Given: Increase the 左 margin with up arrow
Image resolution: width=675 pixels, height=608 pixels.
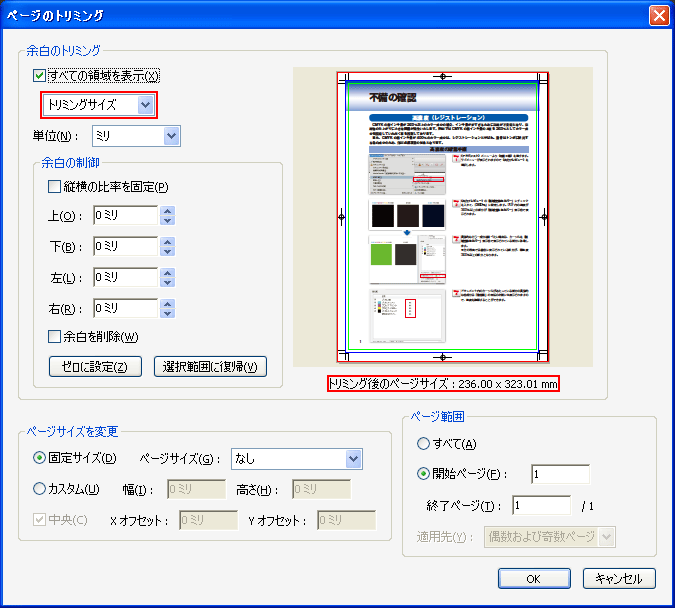Looking at the screenshot, I should [168, 273].
